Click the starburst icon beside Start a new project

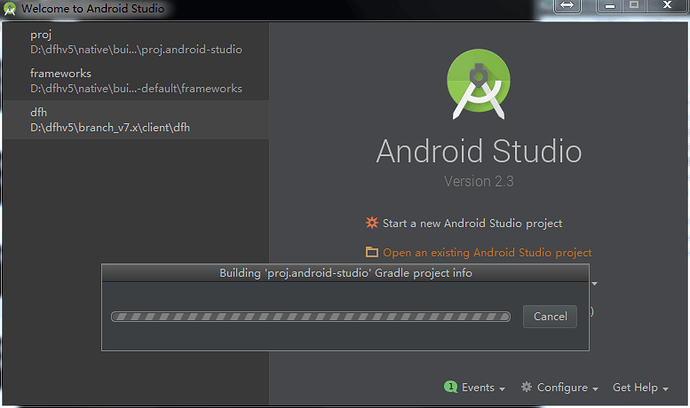click(x=372, y=223)
